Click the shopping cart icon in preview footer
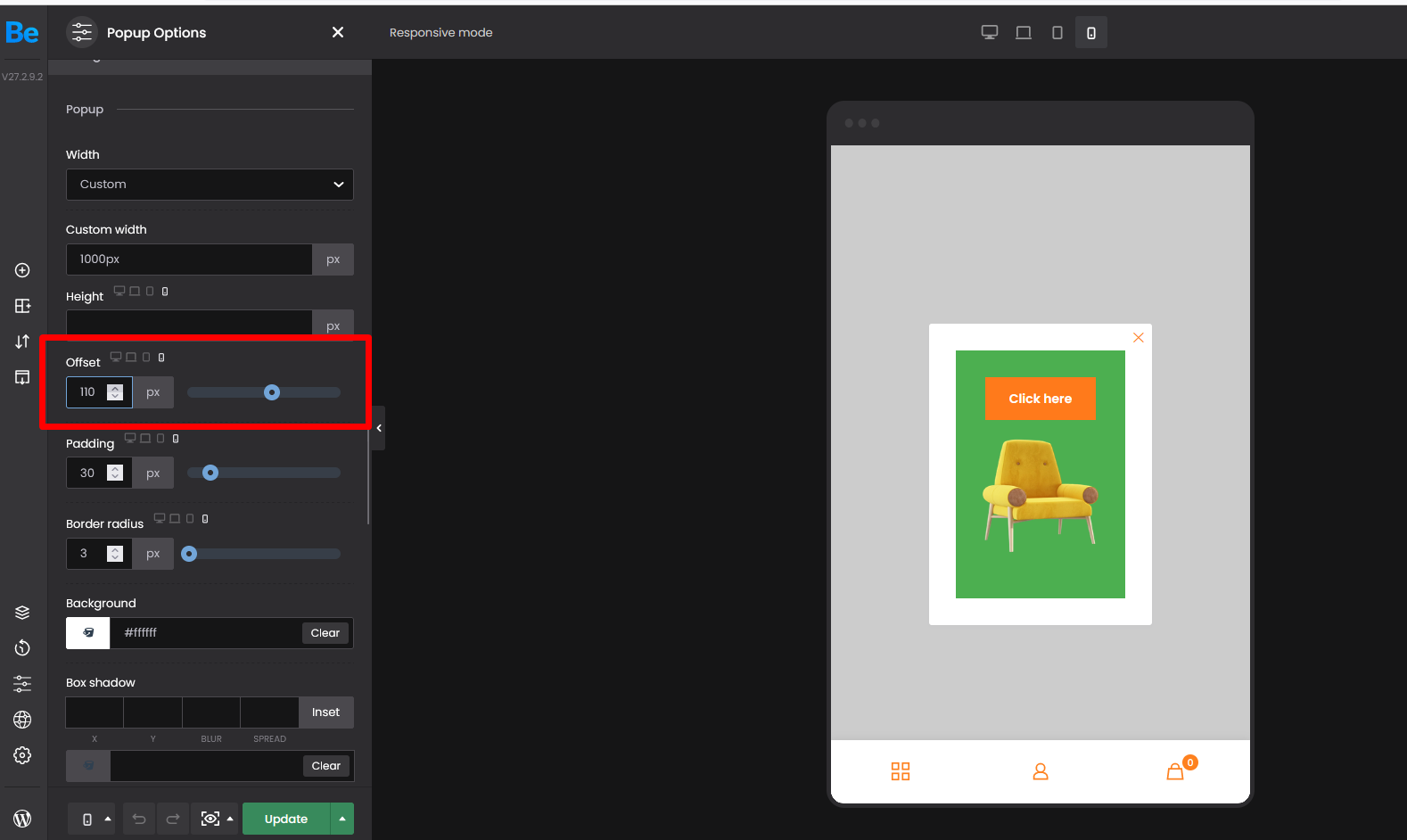Screen dimensions: 1407x840 [1176, 771]
